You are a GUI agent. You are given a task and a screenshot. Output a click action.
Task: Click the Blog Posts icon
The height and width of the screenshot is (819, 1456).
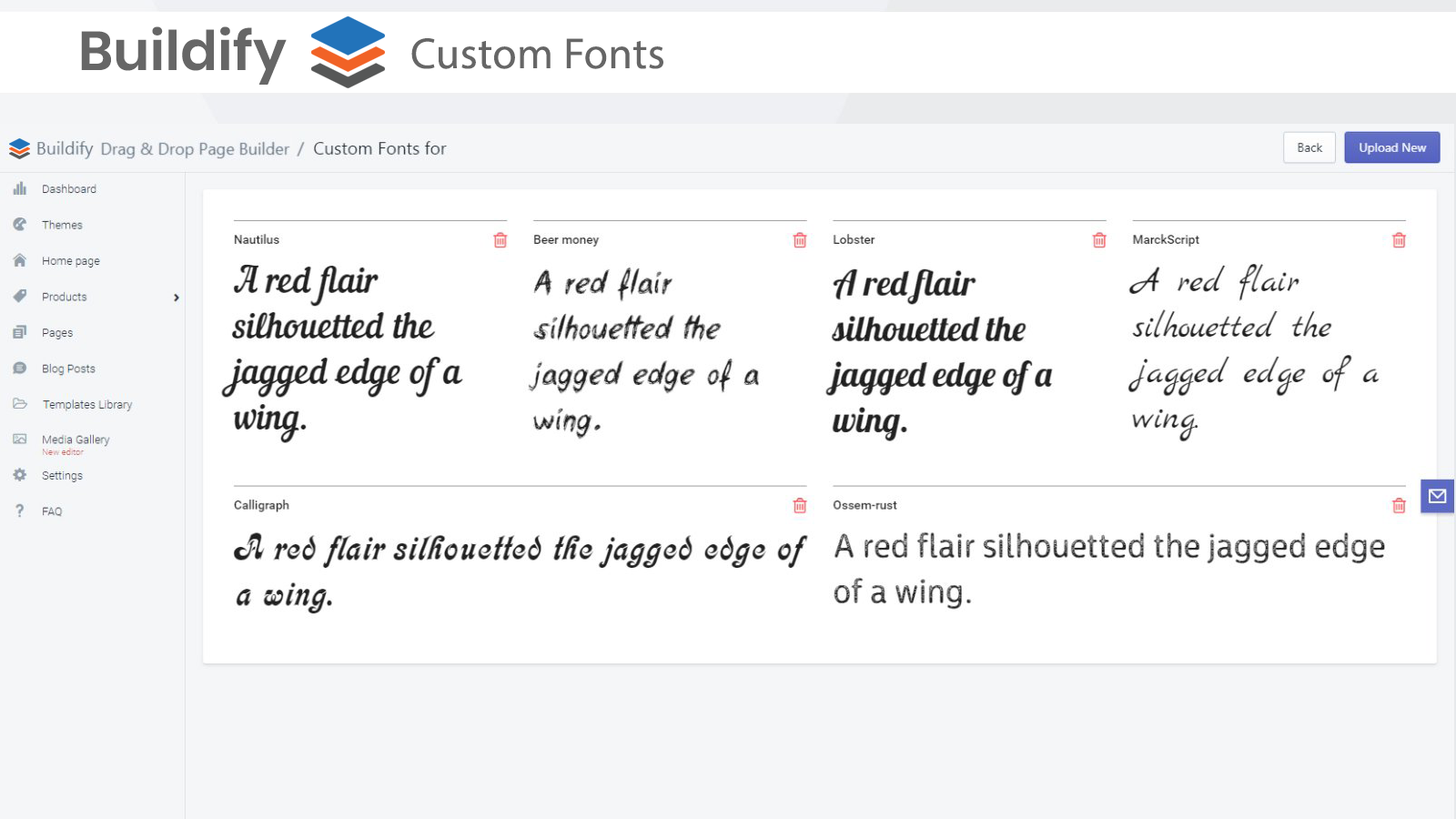(20, 368)
